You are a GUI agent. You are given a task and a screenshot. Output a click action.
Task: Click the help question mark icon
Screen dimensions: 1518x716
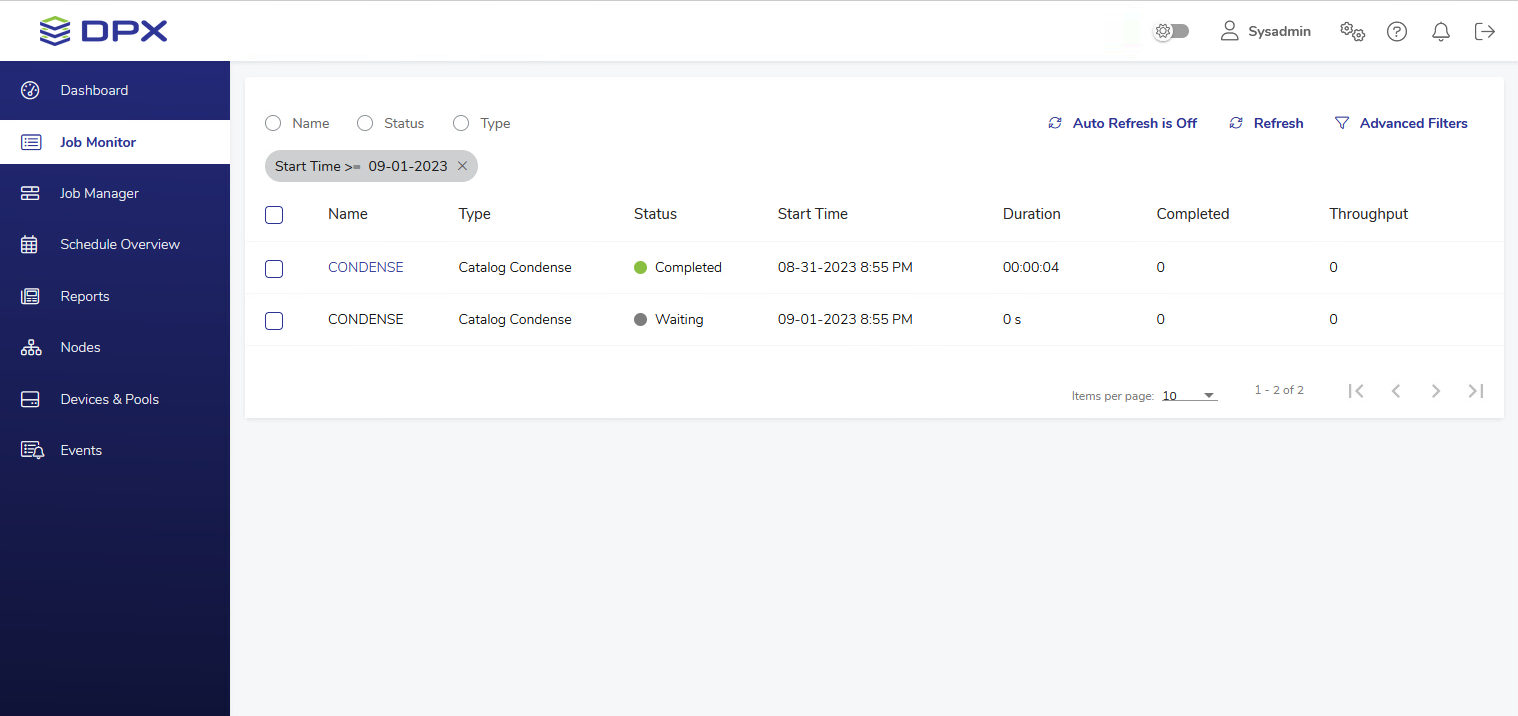[x=1397, y=32]
